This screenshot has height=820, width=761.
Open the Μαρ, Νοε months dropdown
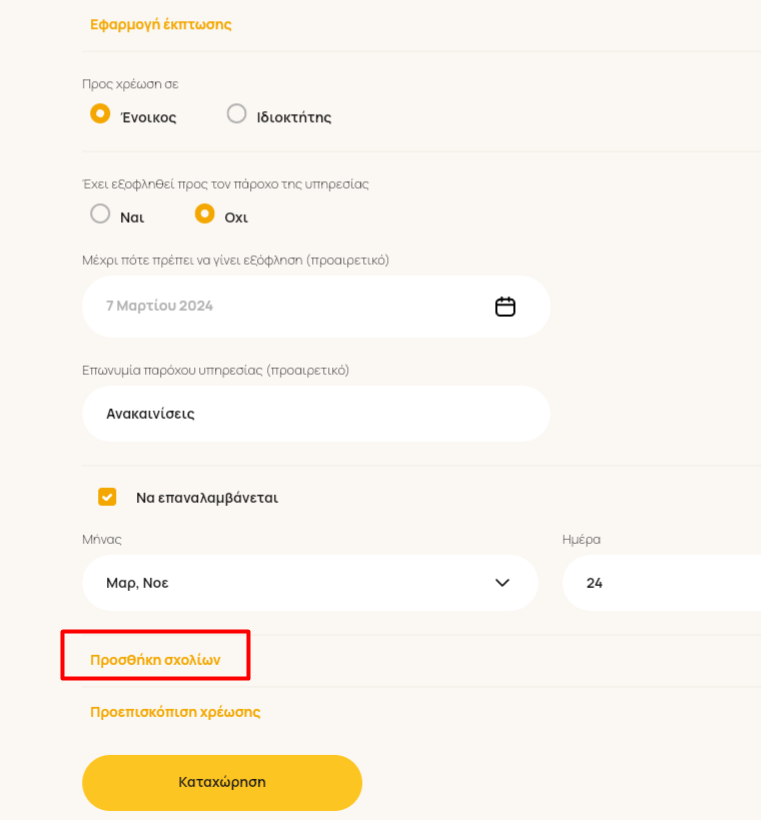310,583
